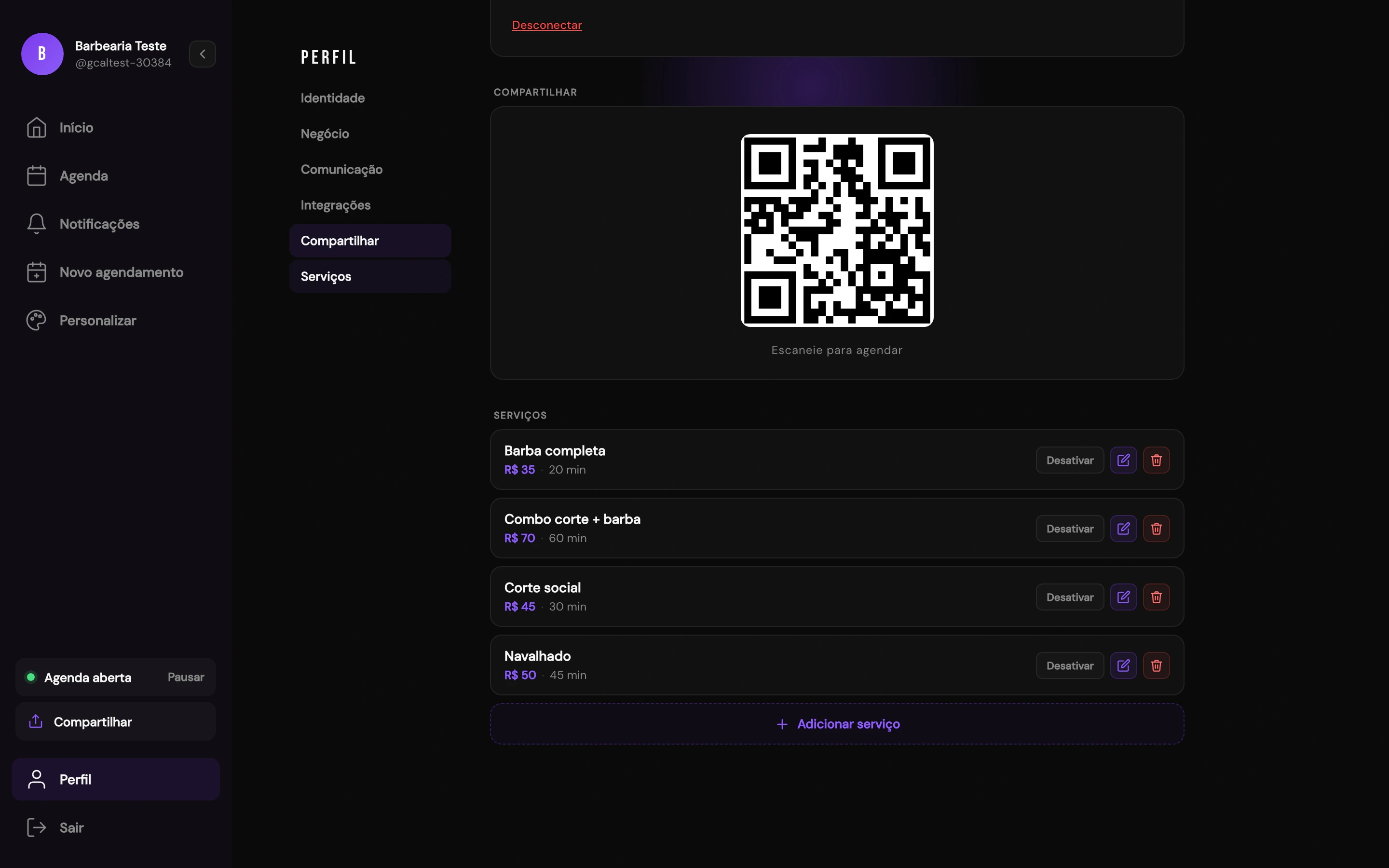Click the Desconectar link
The height and width of the screenshot is (868, 1389).
[x=547, y=25]
